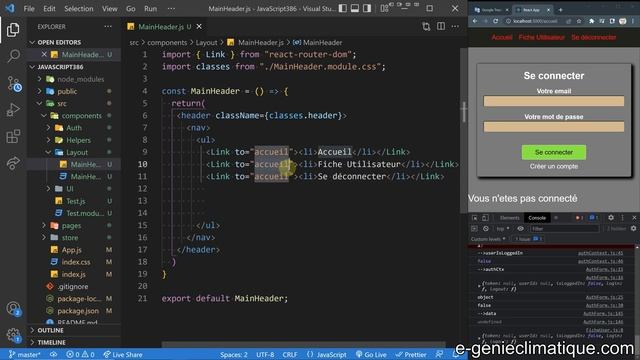The height and width of the screenshot is (360, 640).
Task: Open the Live Share activity bar icon
Action: tap(13, 163)
